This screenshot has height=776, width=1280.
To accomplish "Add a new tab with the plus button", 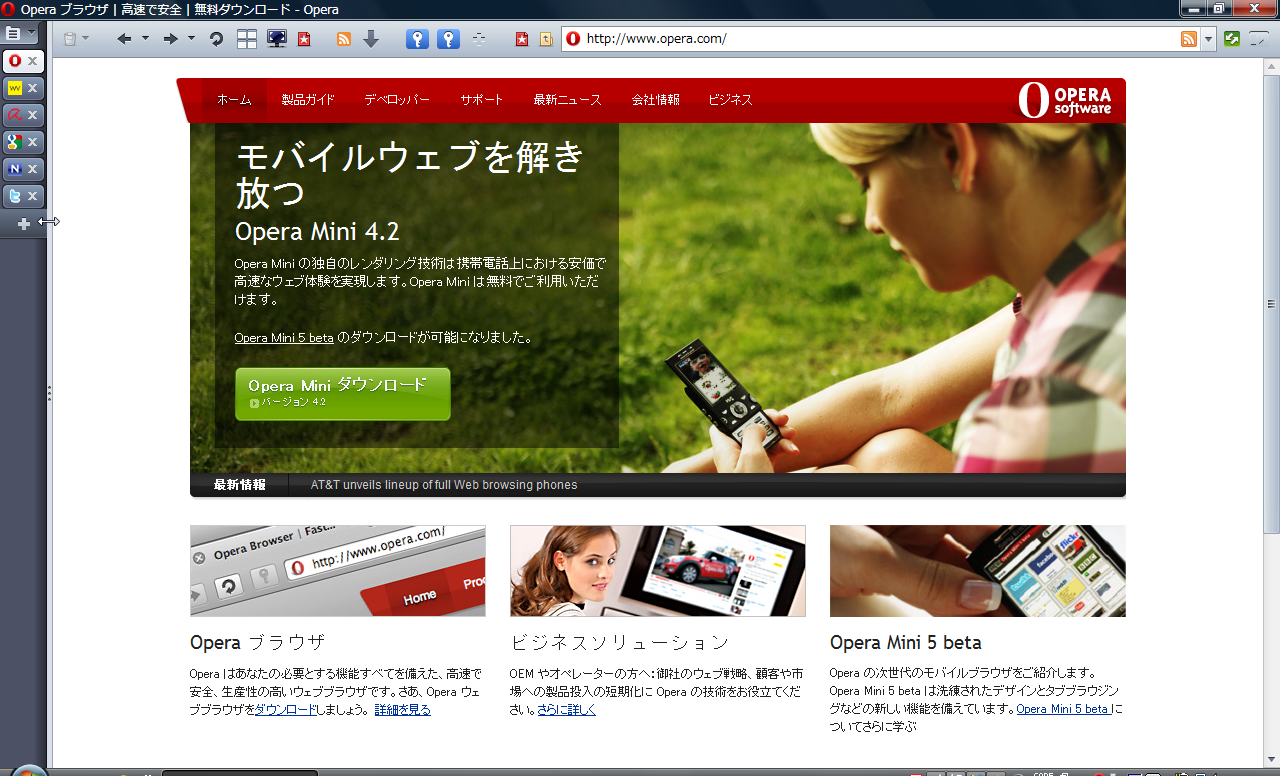I will 24,224.
